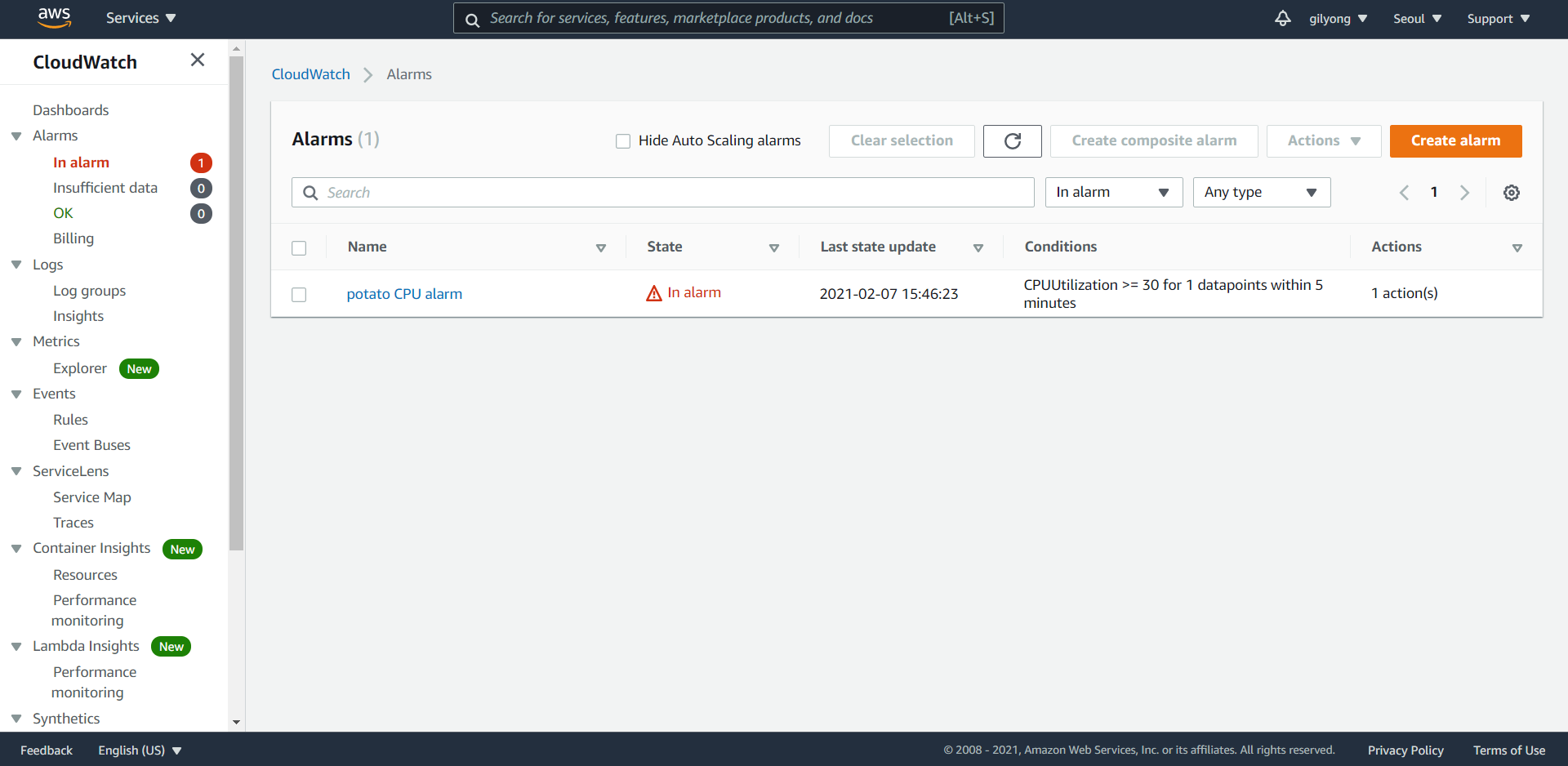Go to next page of alarms
Screen dimensions: 1568x766
(1464, 193)
